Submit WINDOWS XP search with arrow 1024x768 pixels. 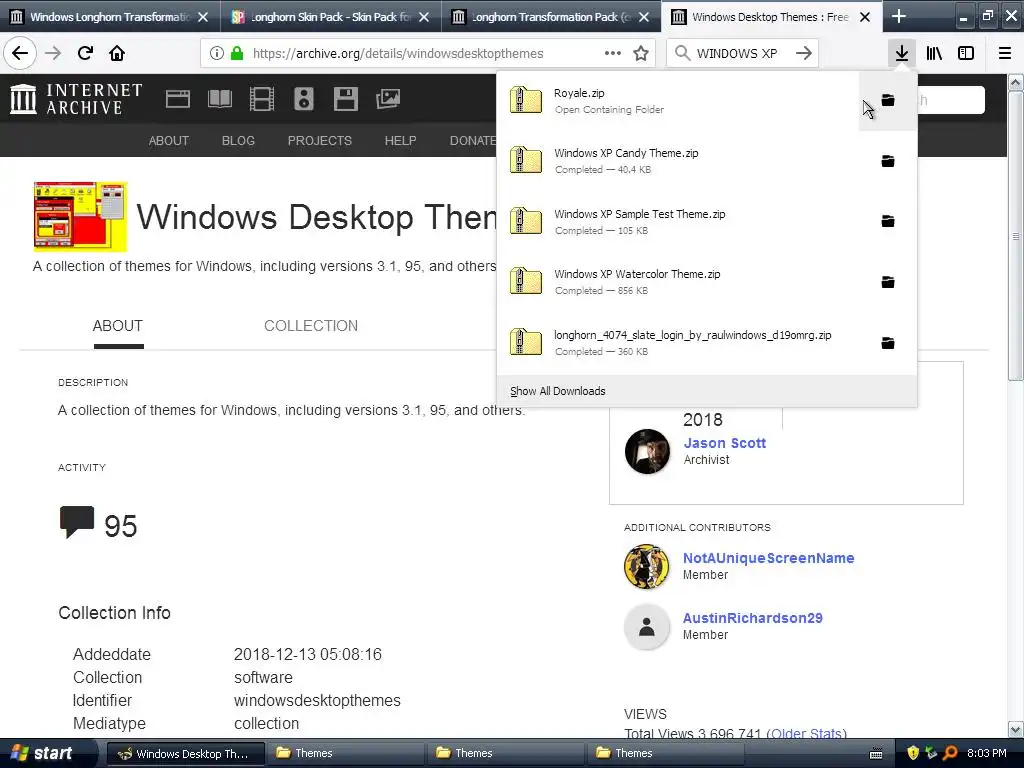804,53
